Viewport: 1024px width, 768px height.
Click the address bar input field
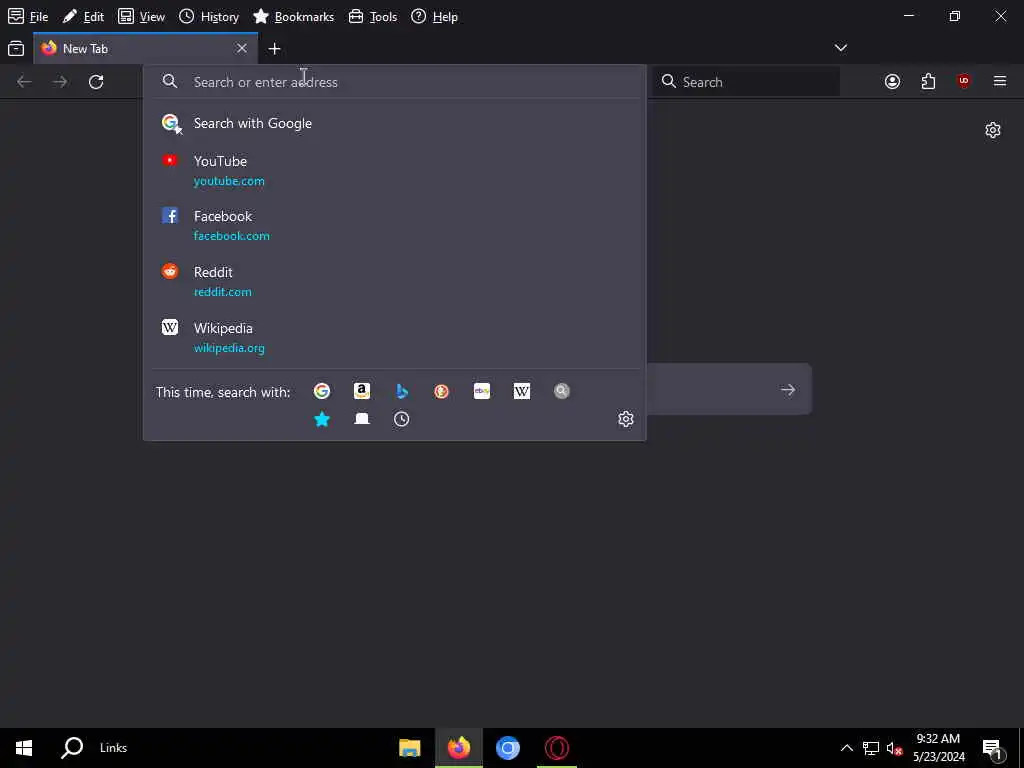coord(394,82)
